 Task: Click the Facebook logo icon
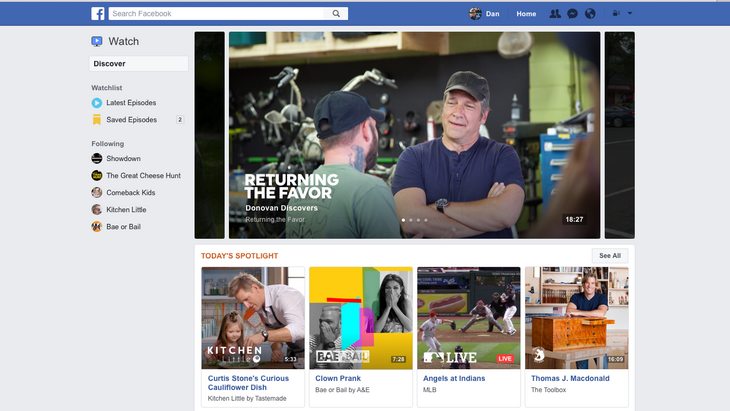pos(98,14)
